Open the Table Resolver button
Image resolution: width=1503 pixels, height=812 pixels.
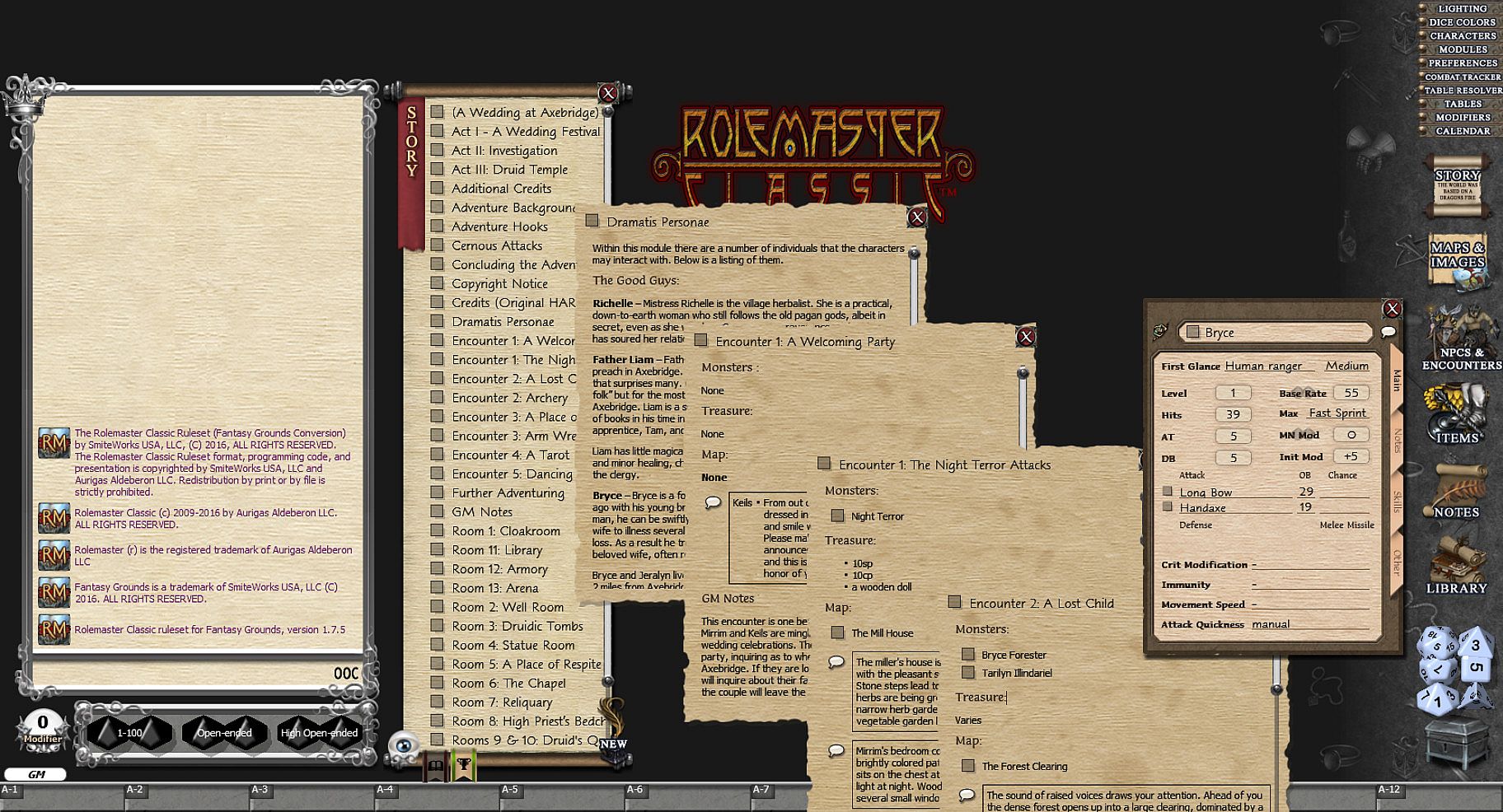click(1463, 90)
